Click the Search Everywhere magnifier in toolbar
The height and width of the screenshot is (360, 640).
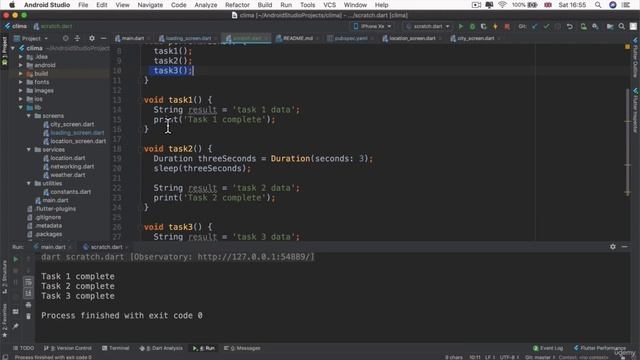click(622, 27)
